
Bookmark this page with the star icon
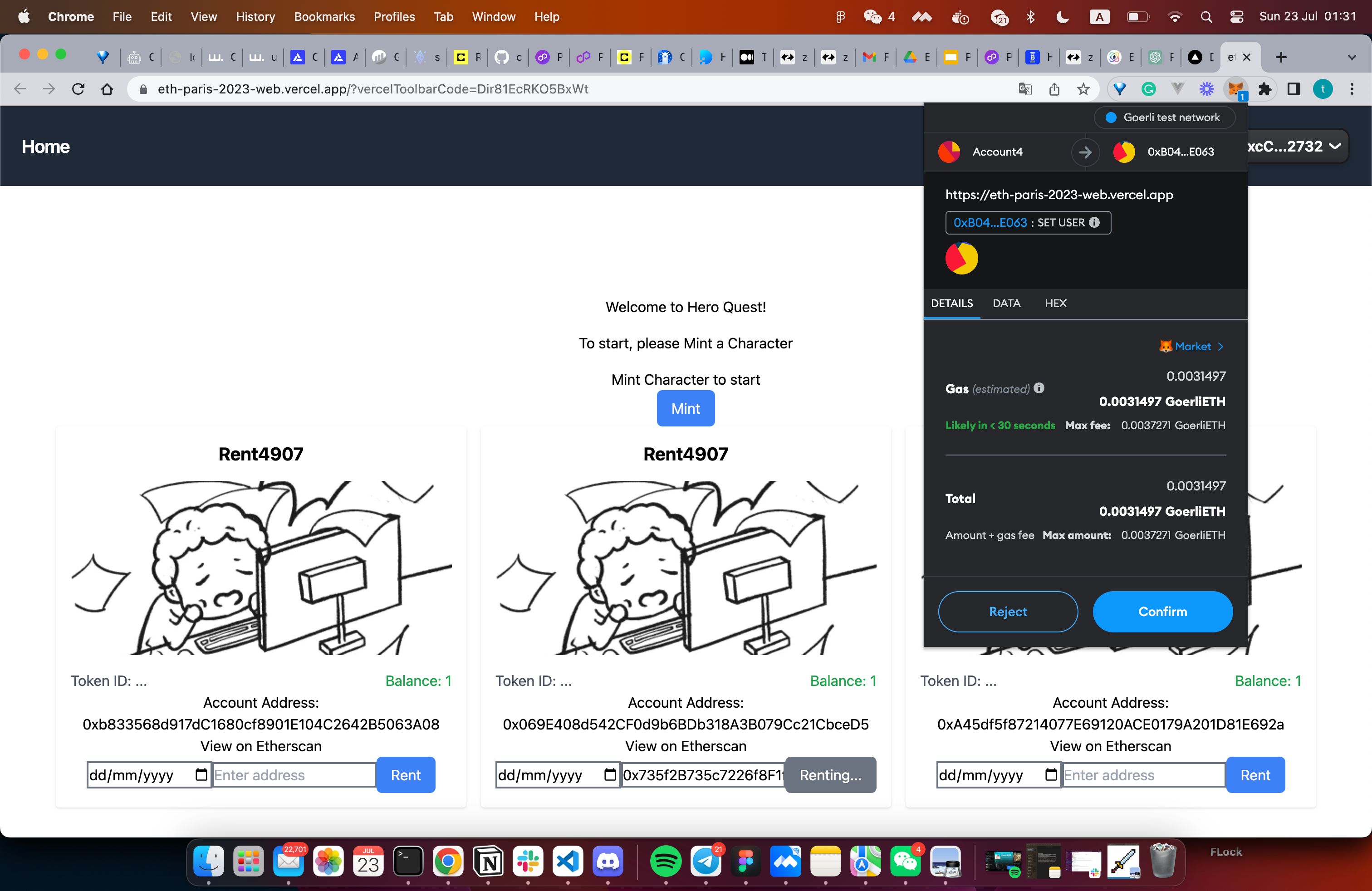coord(1083,89)
